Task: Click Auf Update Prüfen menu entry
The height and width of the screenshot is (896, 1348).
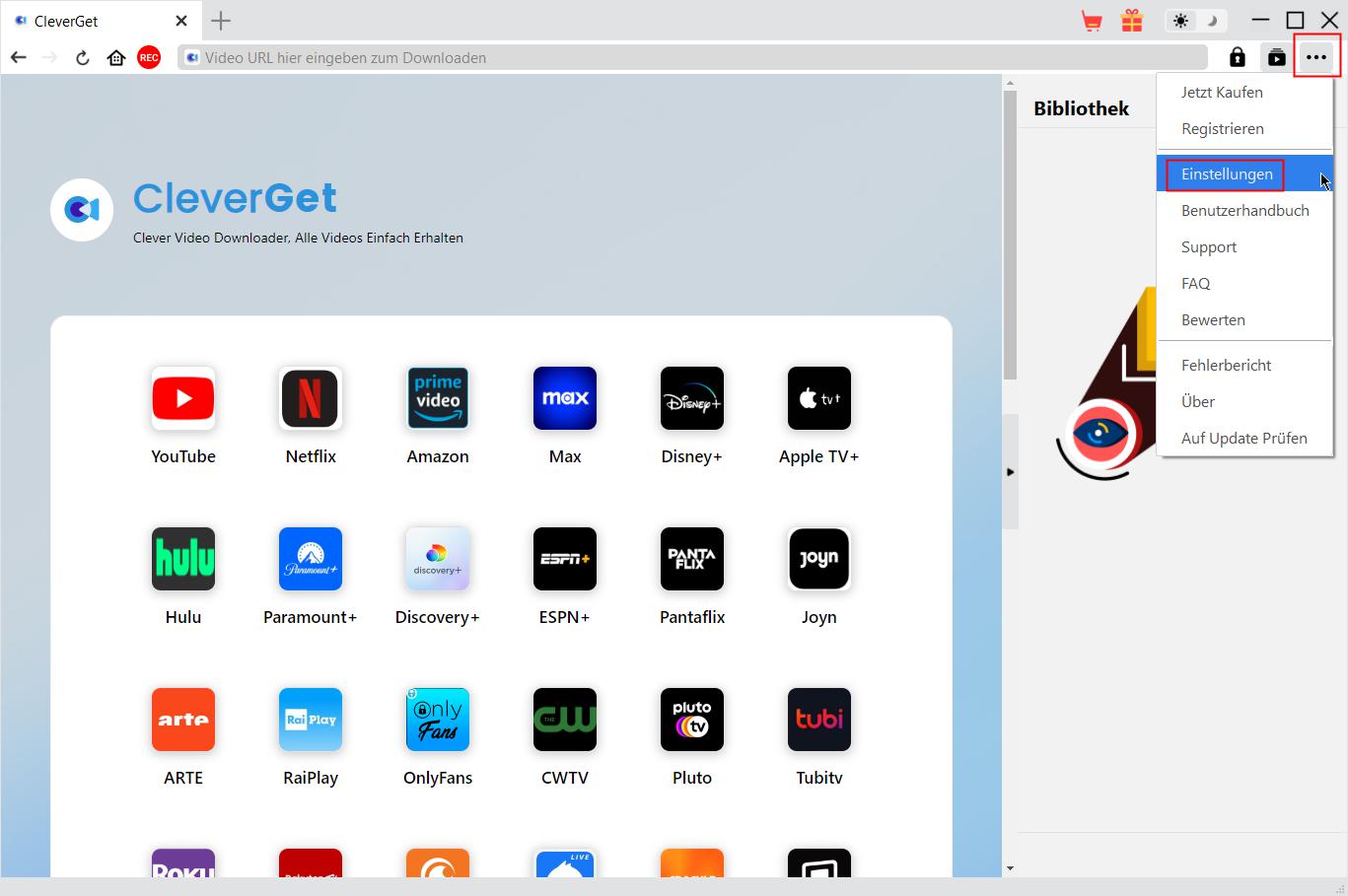Action: point(1243,439)
